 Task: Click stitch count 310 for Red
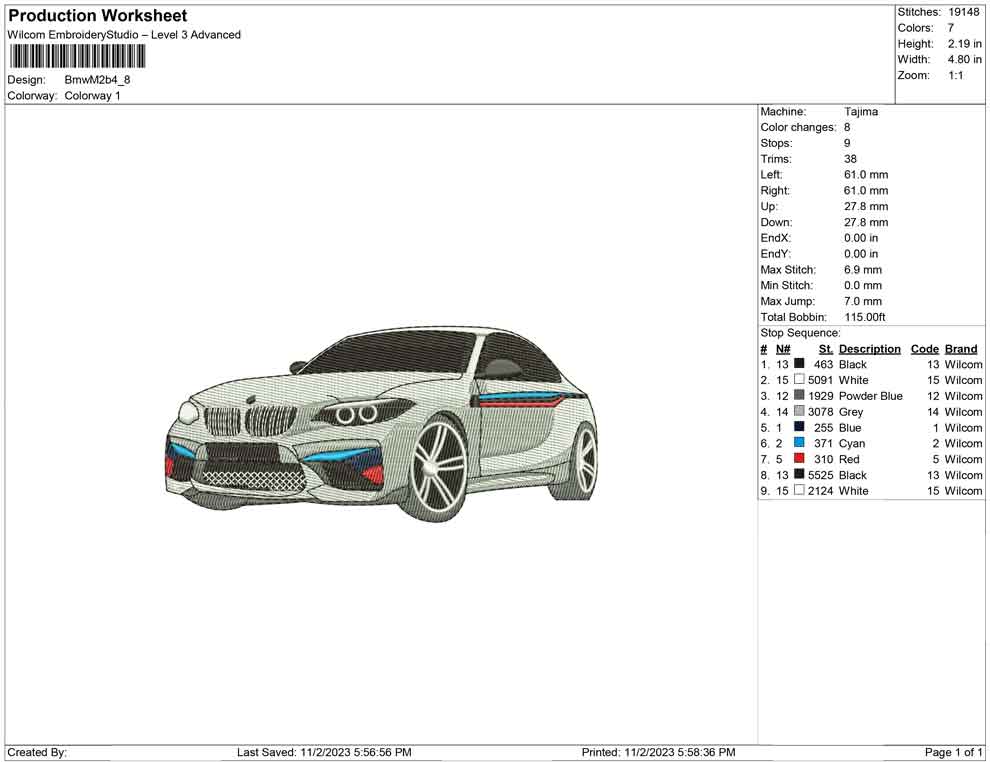pyautogui.click(x=823, y=459)
